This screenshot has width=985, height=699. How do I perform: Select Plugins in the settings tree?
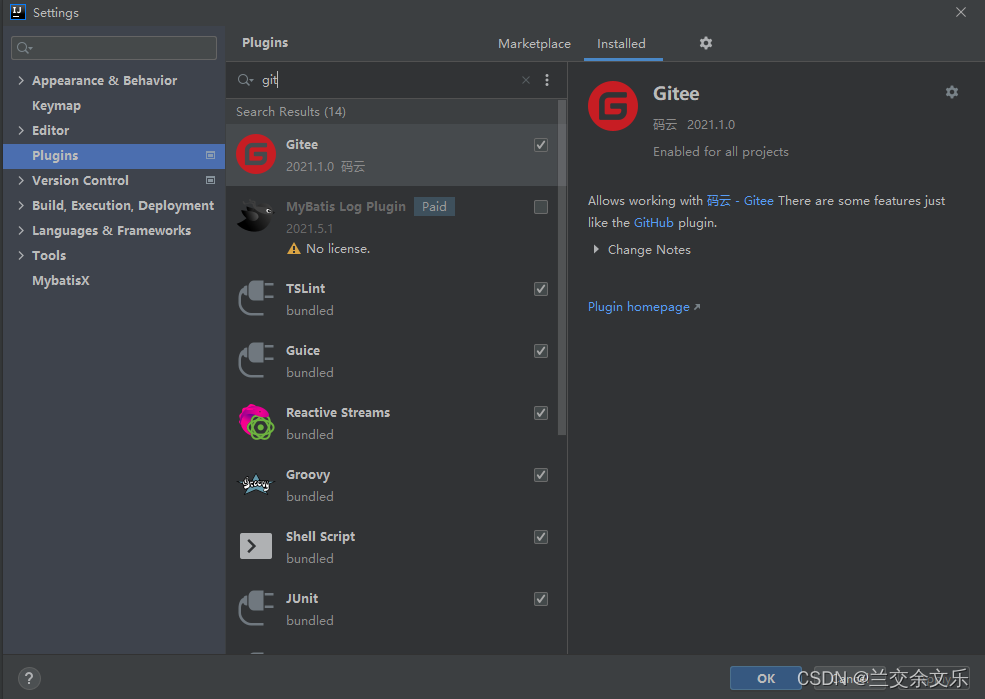(114, 155)
